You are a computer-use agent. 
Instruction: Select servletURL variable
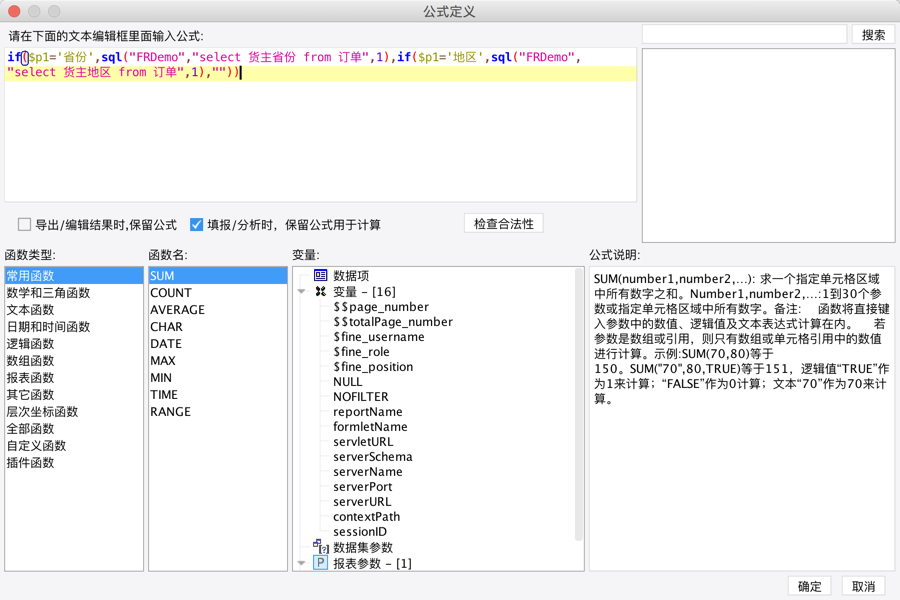tap(363, 442)
